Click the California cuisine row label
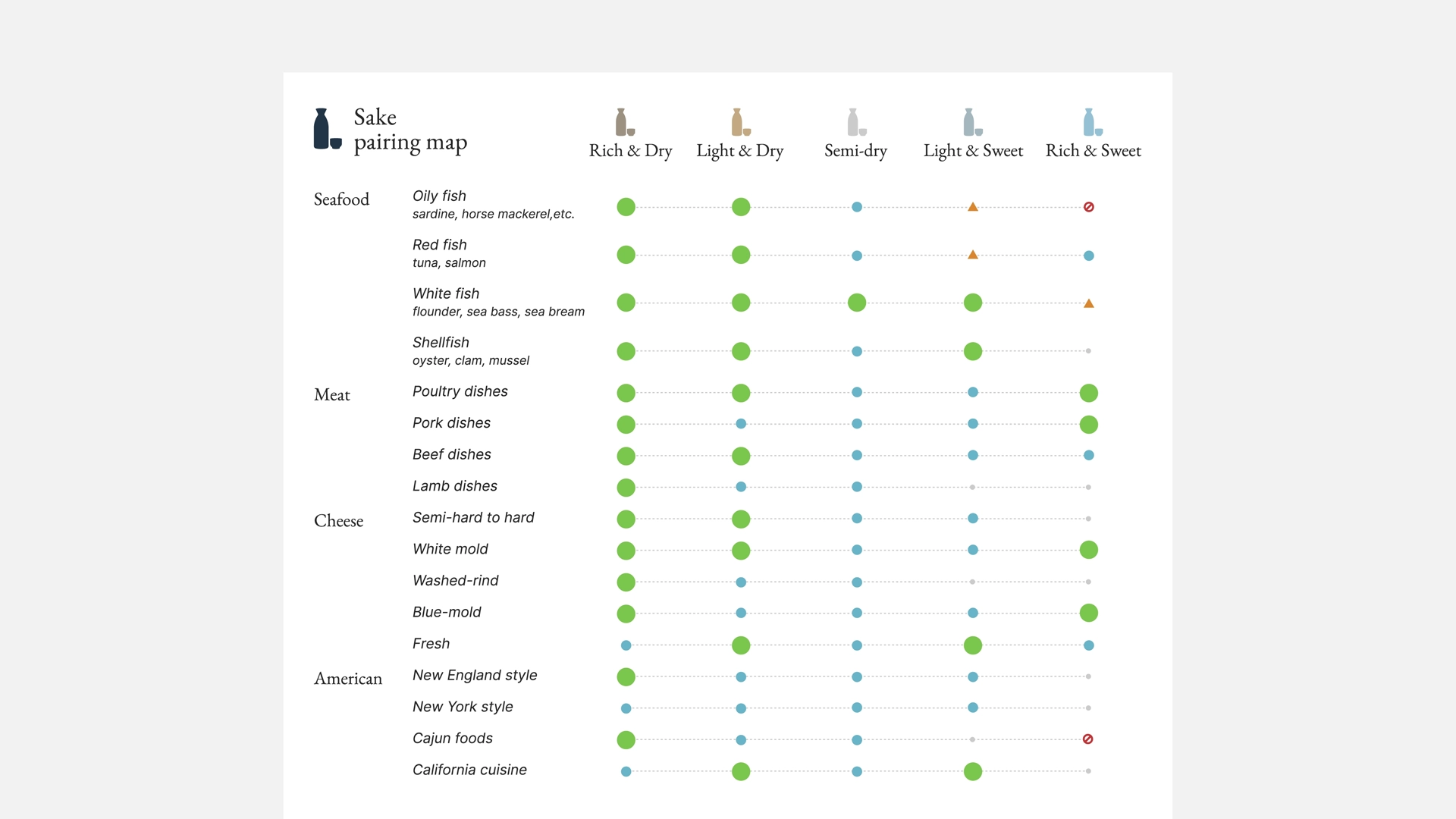Screen dimensions: 1456x819 pyautogui.click(x=469, y=770)
